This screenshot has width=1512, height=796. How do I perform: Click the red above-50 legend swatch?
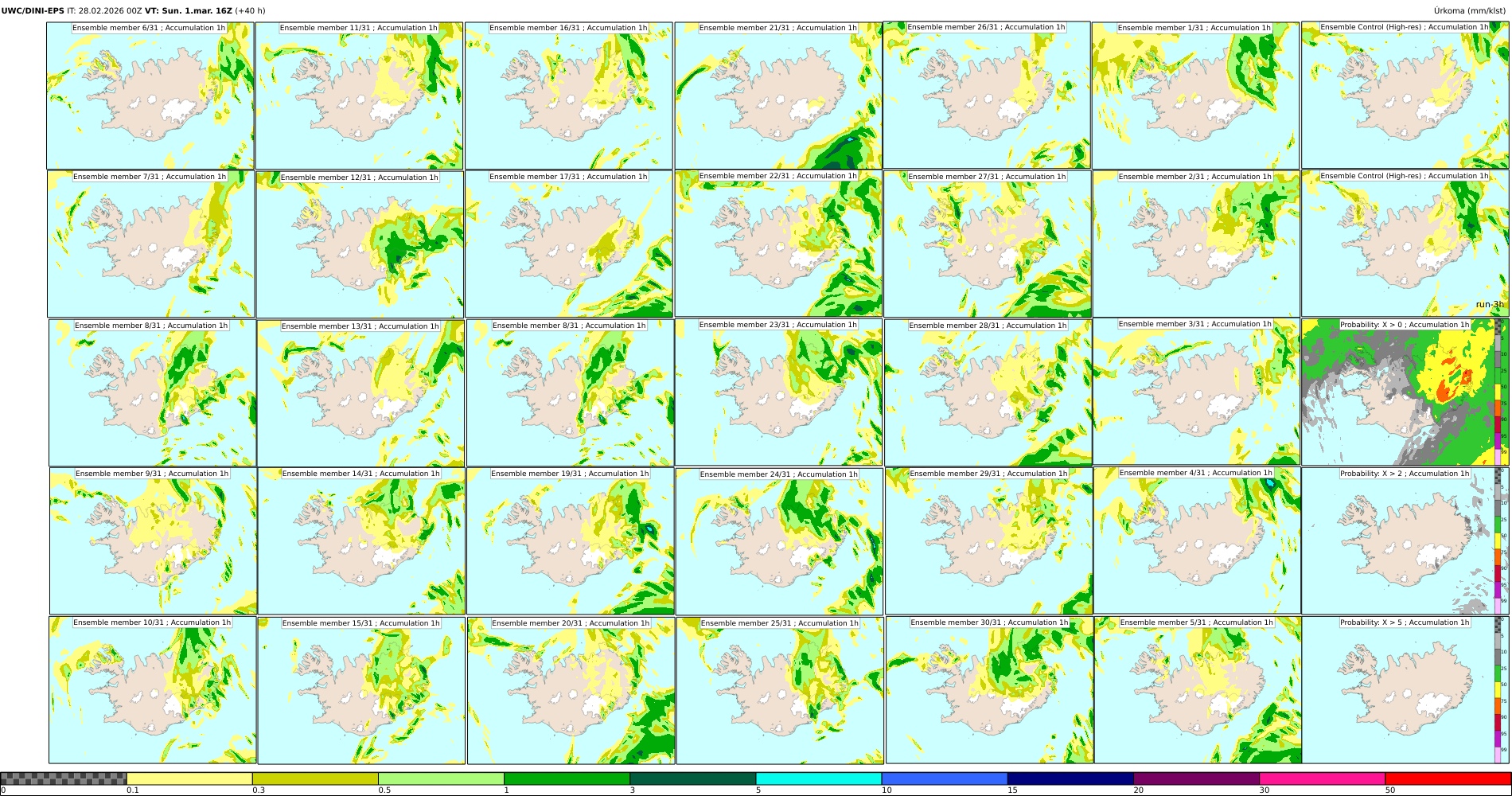click(x=1448, y=778)
